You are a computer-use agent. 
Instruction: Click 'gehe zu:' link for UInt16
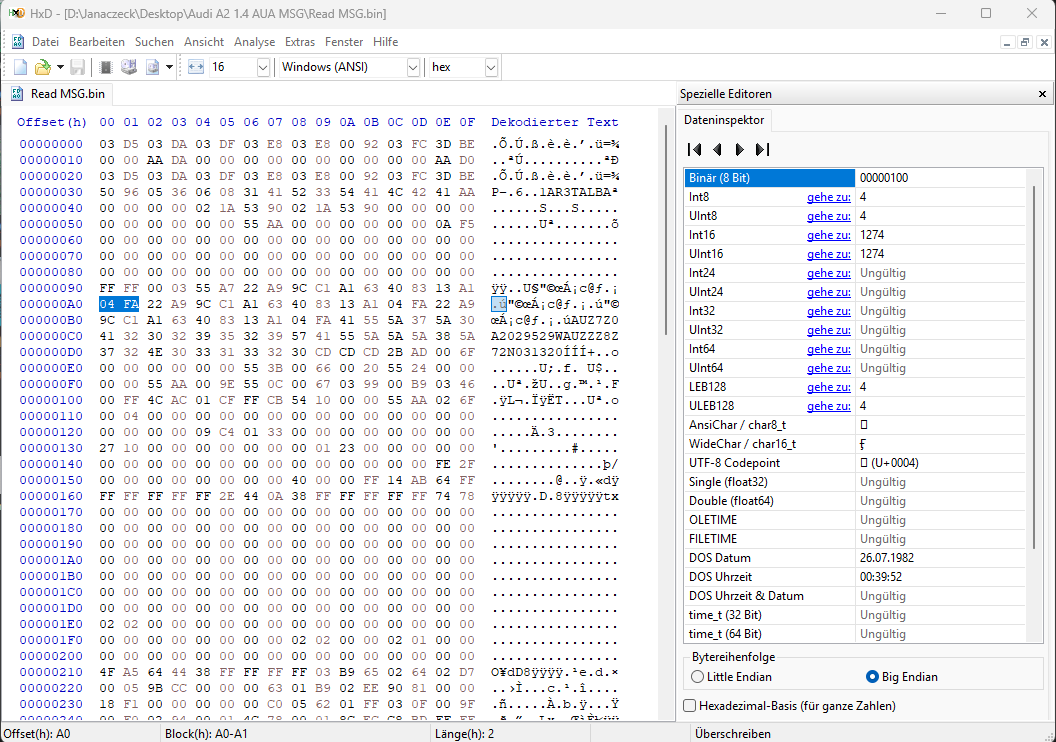pyautogui.click(x=828, y=254)
